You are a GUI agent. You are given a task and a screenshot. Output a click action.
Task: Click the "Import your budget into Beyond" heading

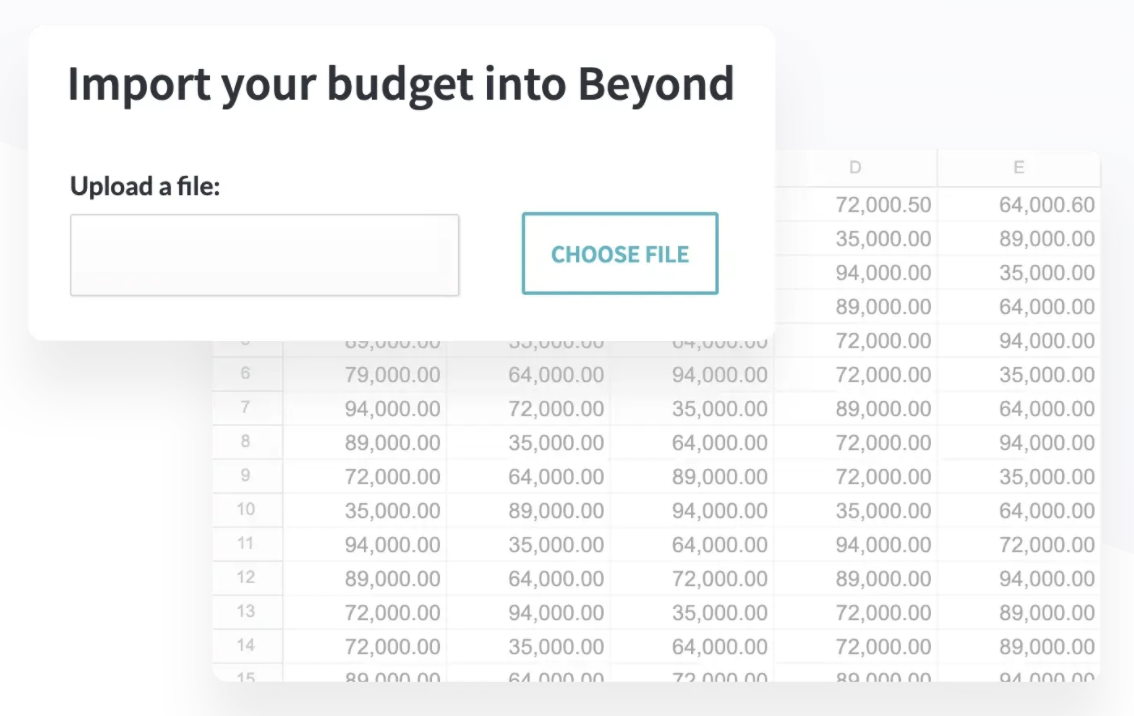coord(401,85)
